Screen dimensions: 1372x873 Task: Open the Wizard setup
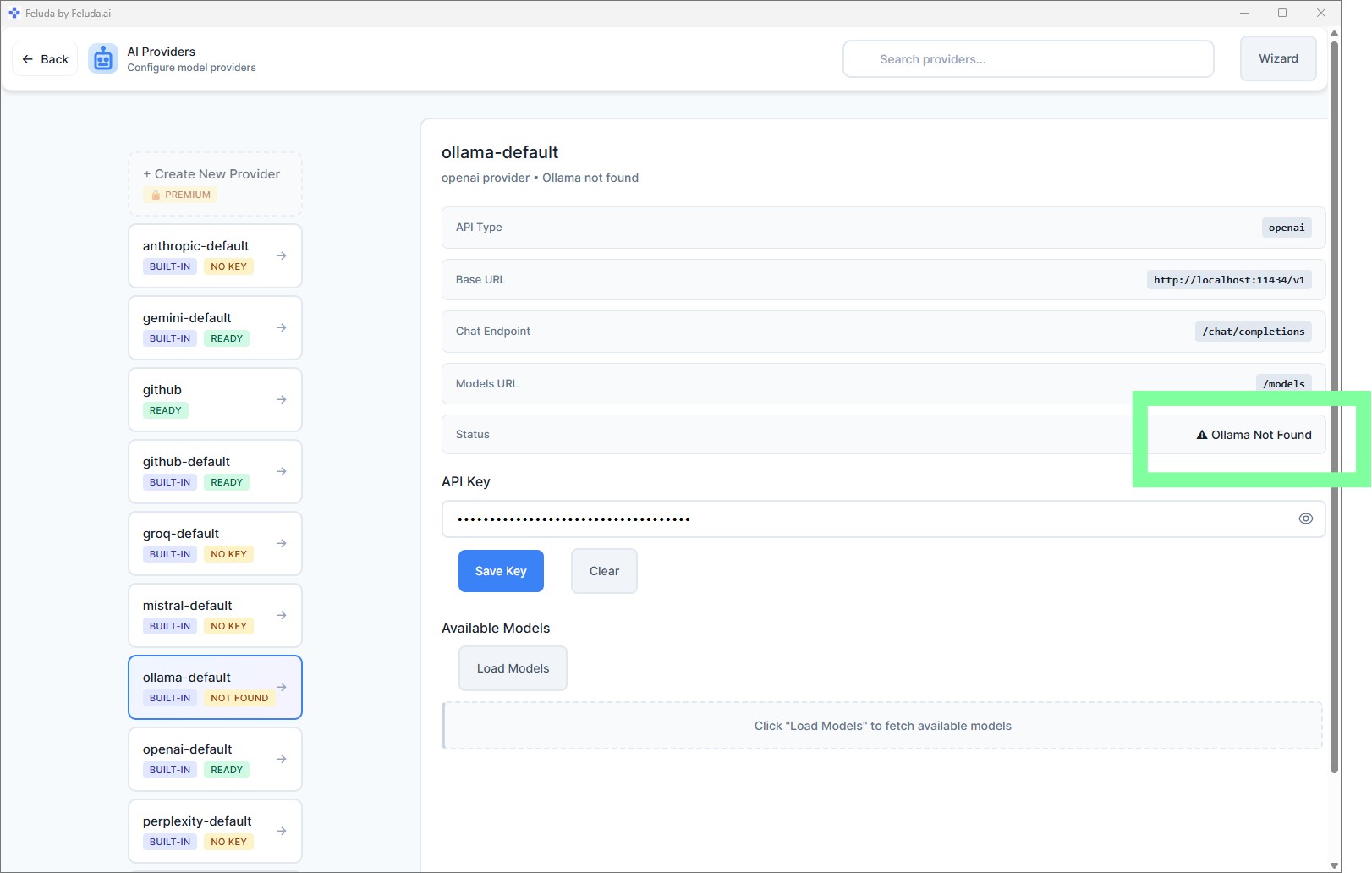coord(1277,58)
